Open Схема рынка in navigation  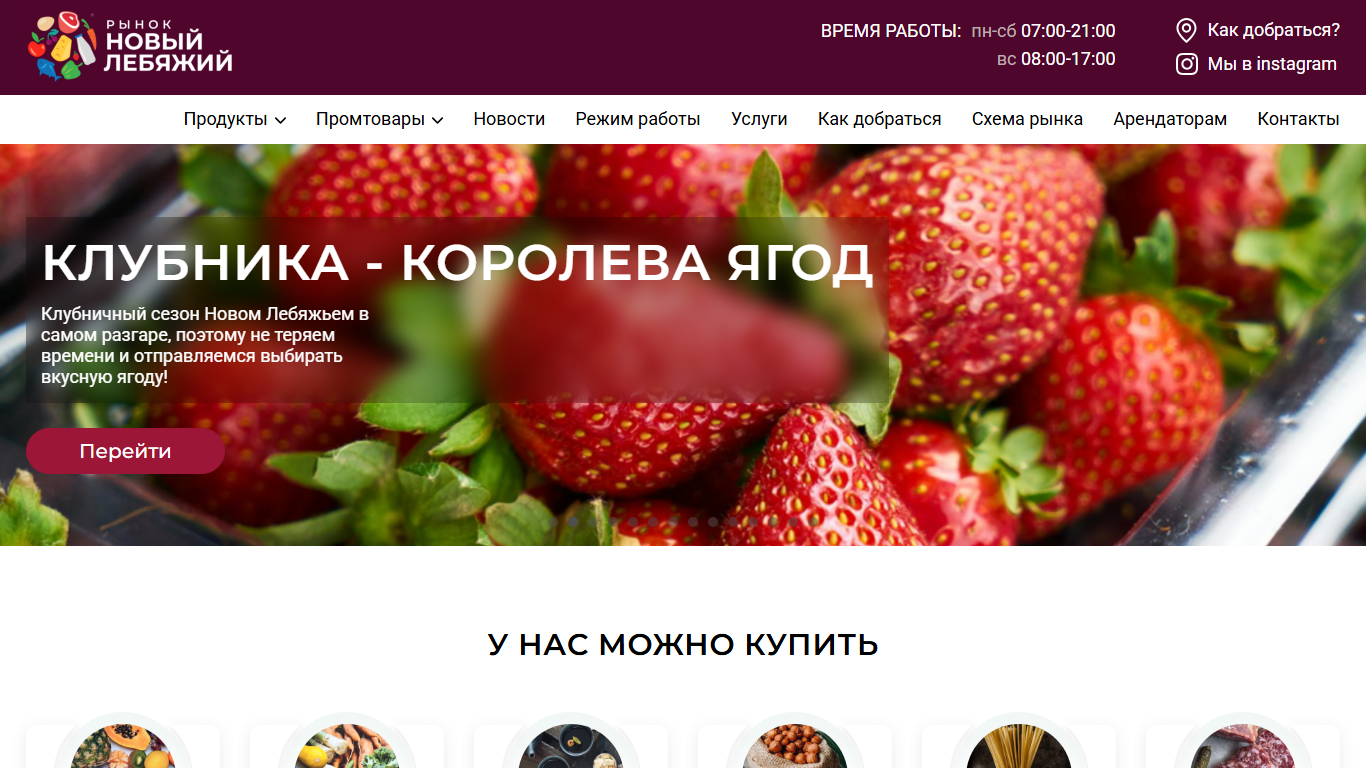point(1027,119)
